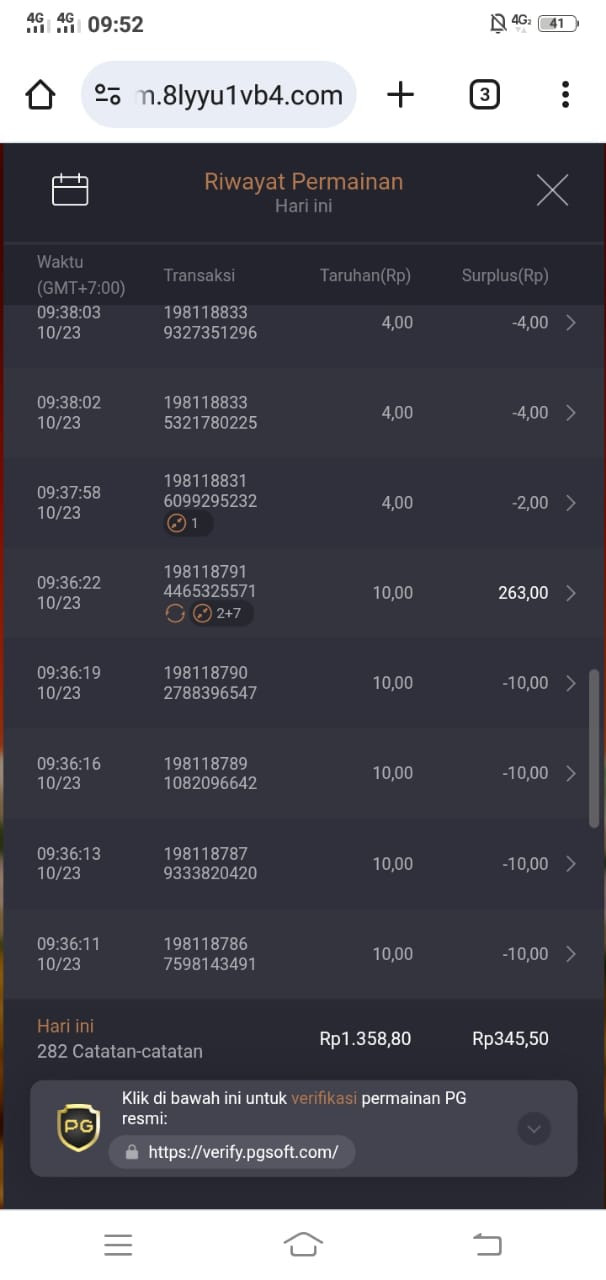Tap the browser home icon
The image size is (606, 1280).
(x=40, y=95)
